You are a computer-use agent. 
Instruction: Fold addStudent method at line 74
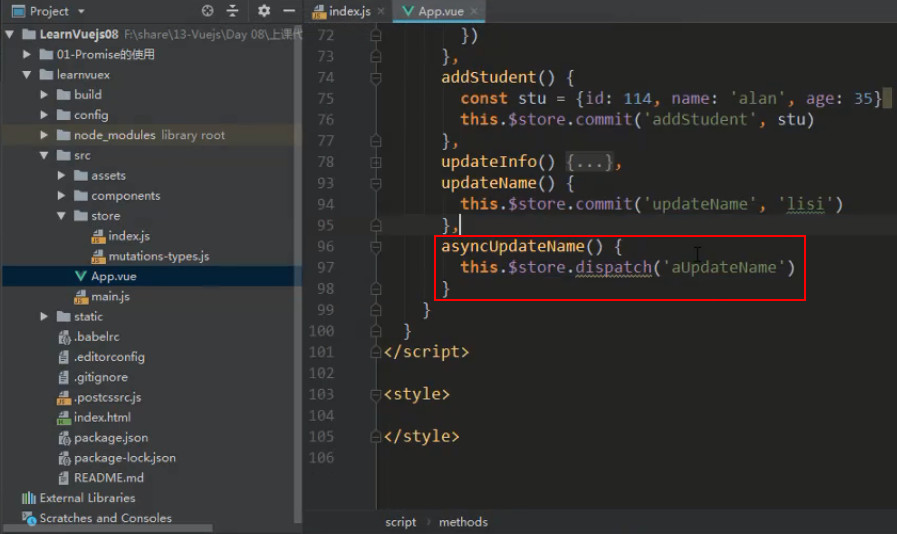coord(376,78)
